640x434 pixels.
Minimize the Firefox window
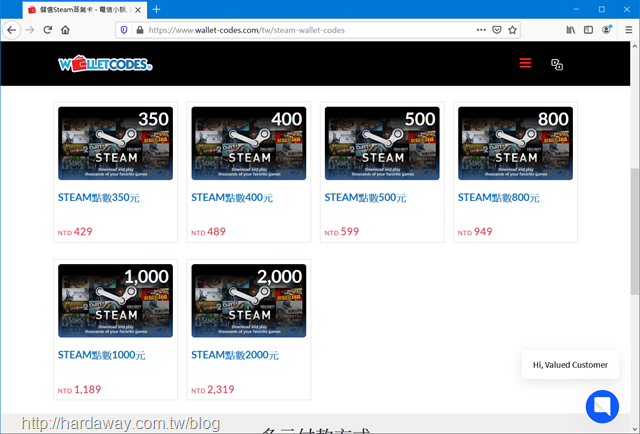[576, 9]
